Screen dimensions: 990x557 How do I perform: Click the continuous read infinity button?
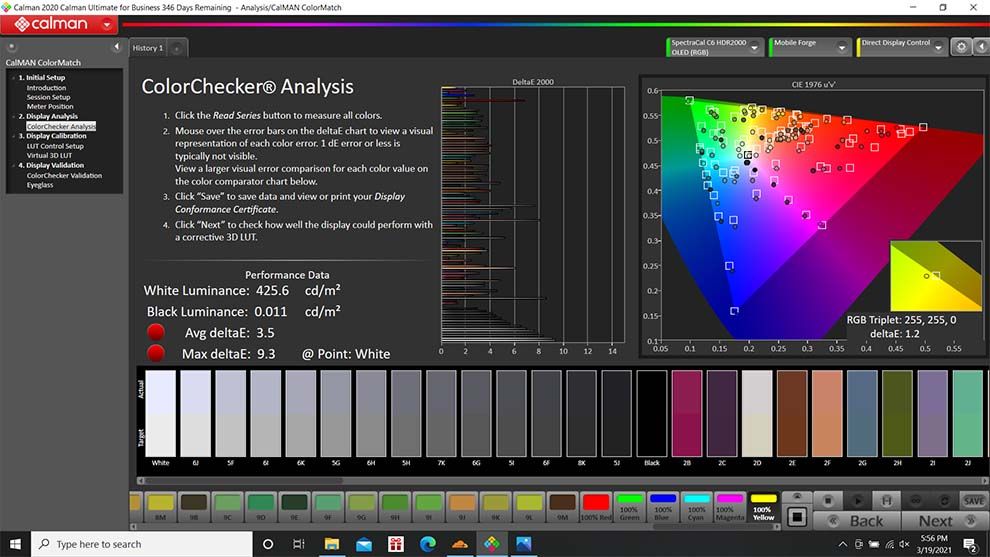coord(915,501)
